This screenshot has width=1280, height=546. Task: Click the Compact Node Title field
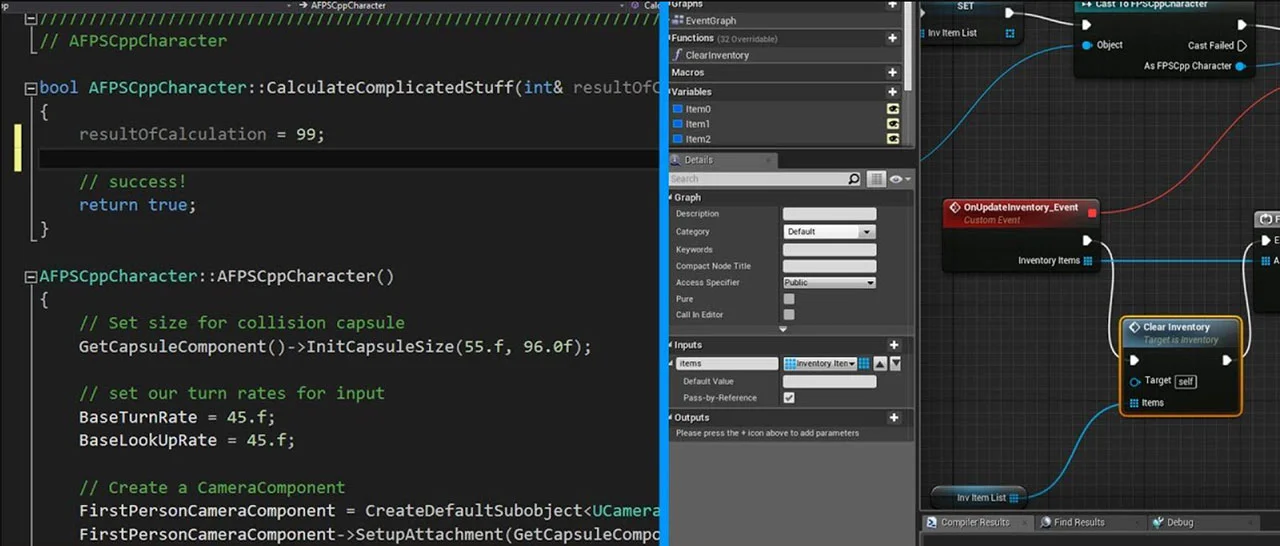829,266
